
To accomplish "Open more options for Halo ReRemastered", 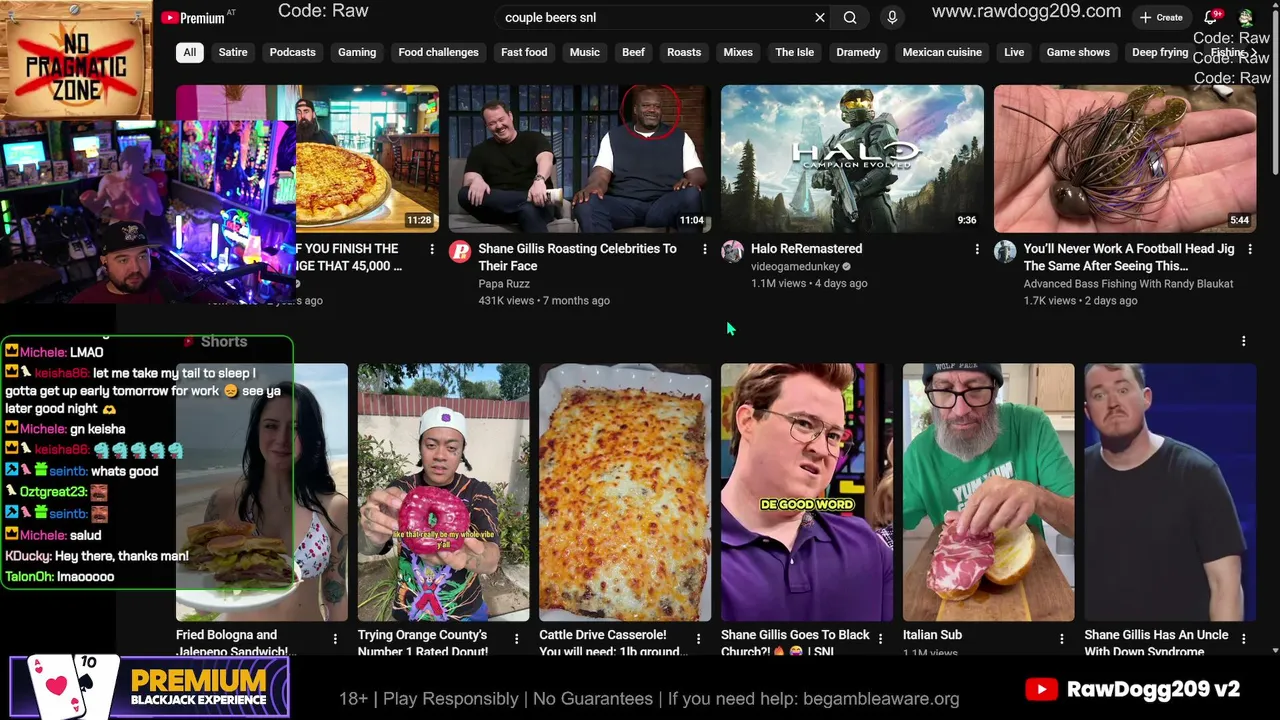I will point(977,249).
